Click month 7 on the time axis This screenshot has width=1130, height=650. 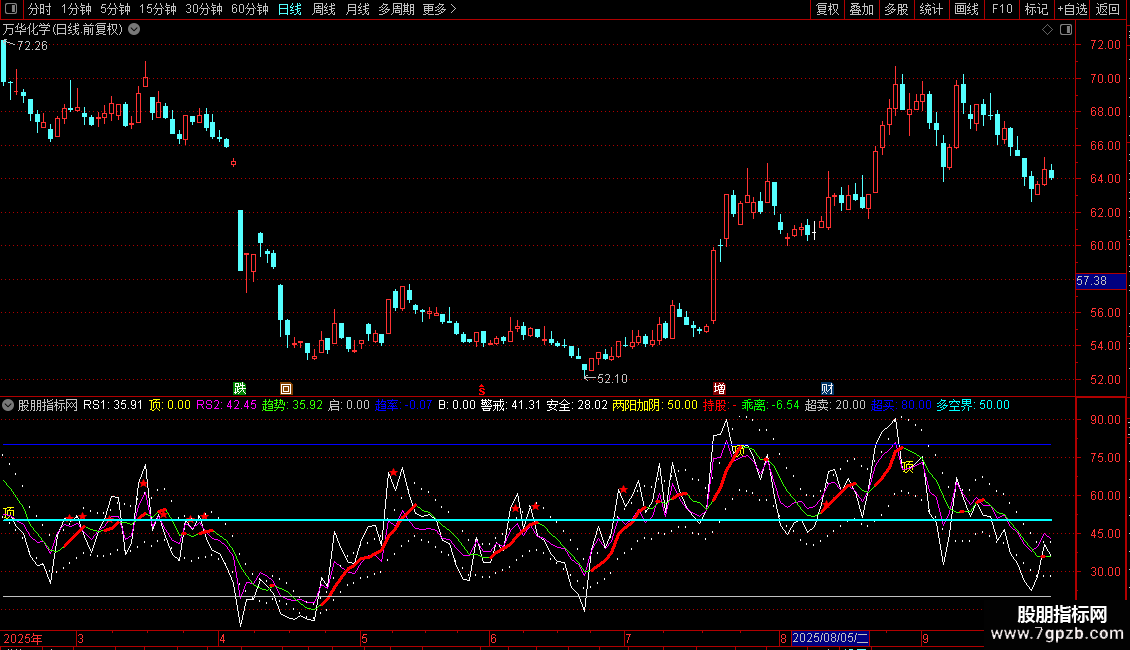(628, 639)
